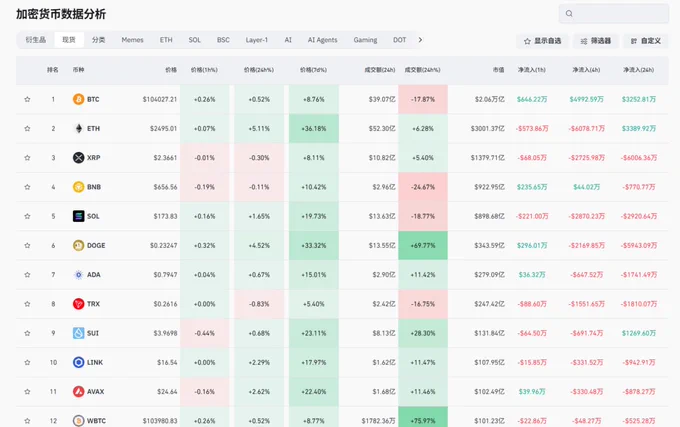Select the BSC tab
The image size is (680, 427).
[x=223, y=40]
